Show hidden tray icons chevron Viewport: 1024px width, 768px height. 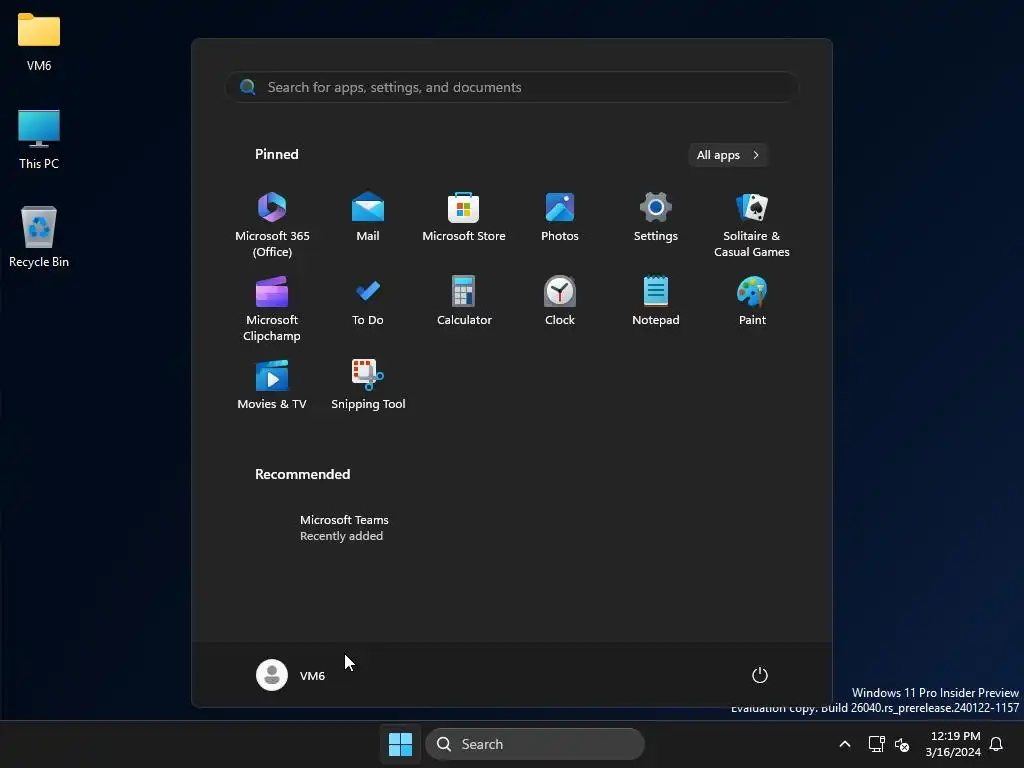pyautogui.click(x=844, y=744)
